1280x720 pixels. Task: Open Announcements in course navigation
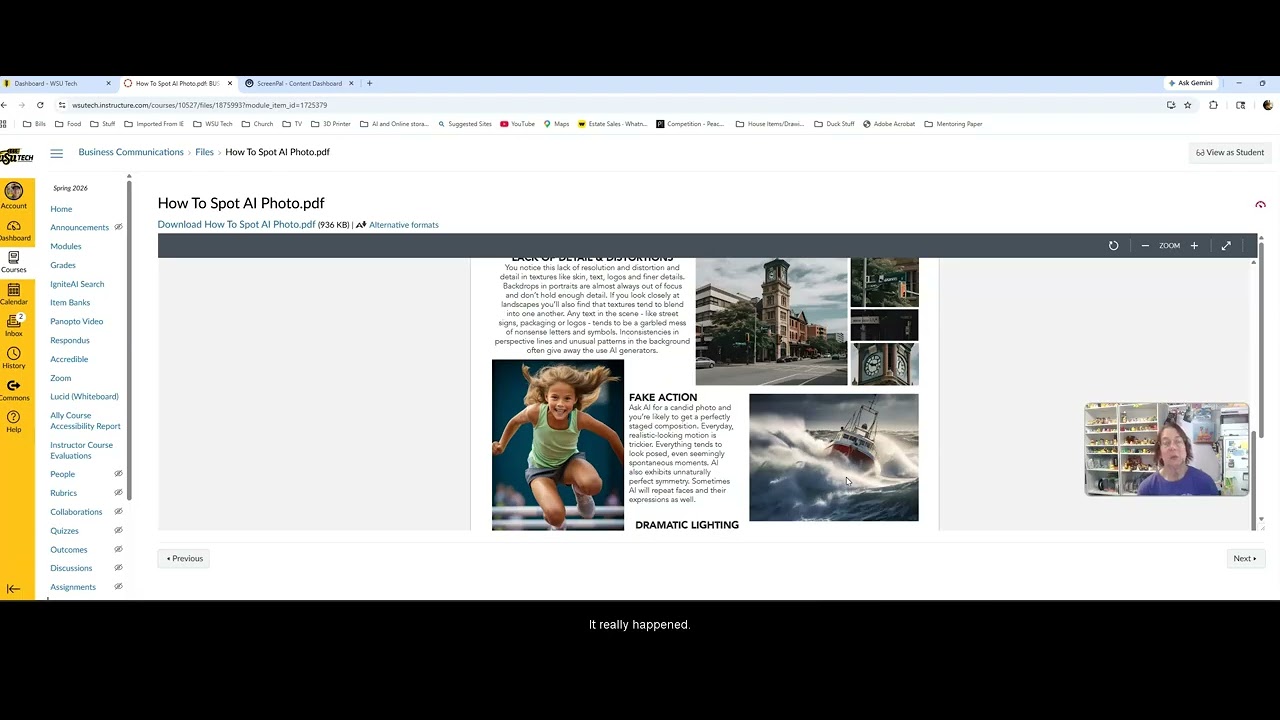79,228
